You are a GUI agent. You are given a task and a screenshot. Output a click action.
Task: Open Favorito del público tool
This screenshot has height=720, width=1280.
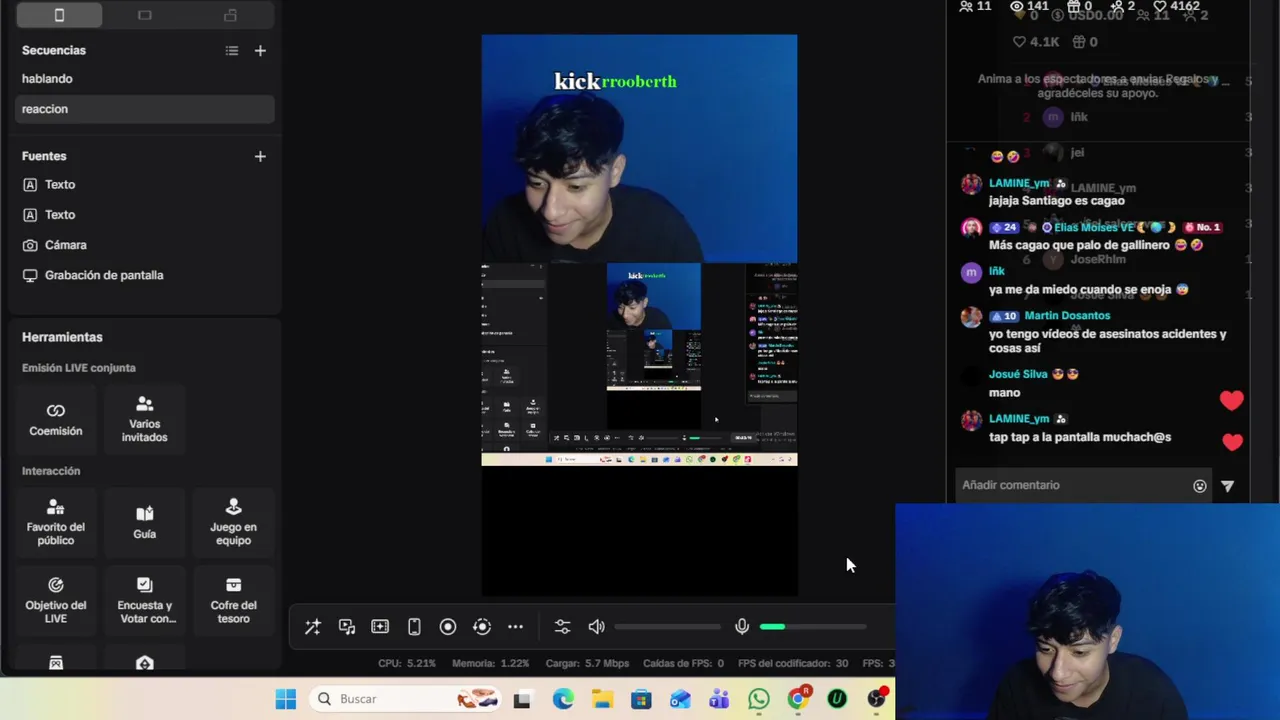click(x=56, y=523)
